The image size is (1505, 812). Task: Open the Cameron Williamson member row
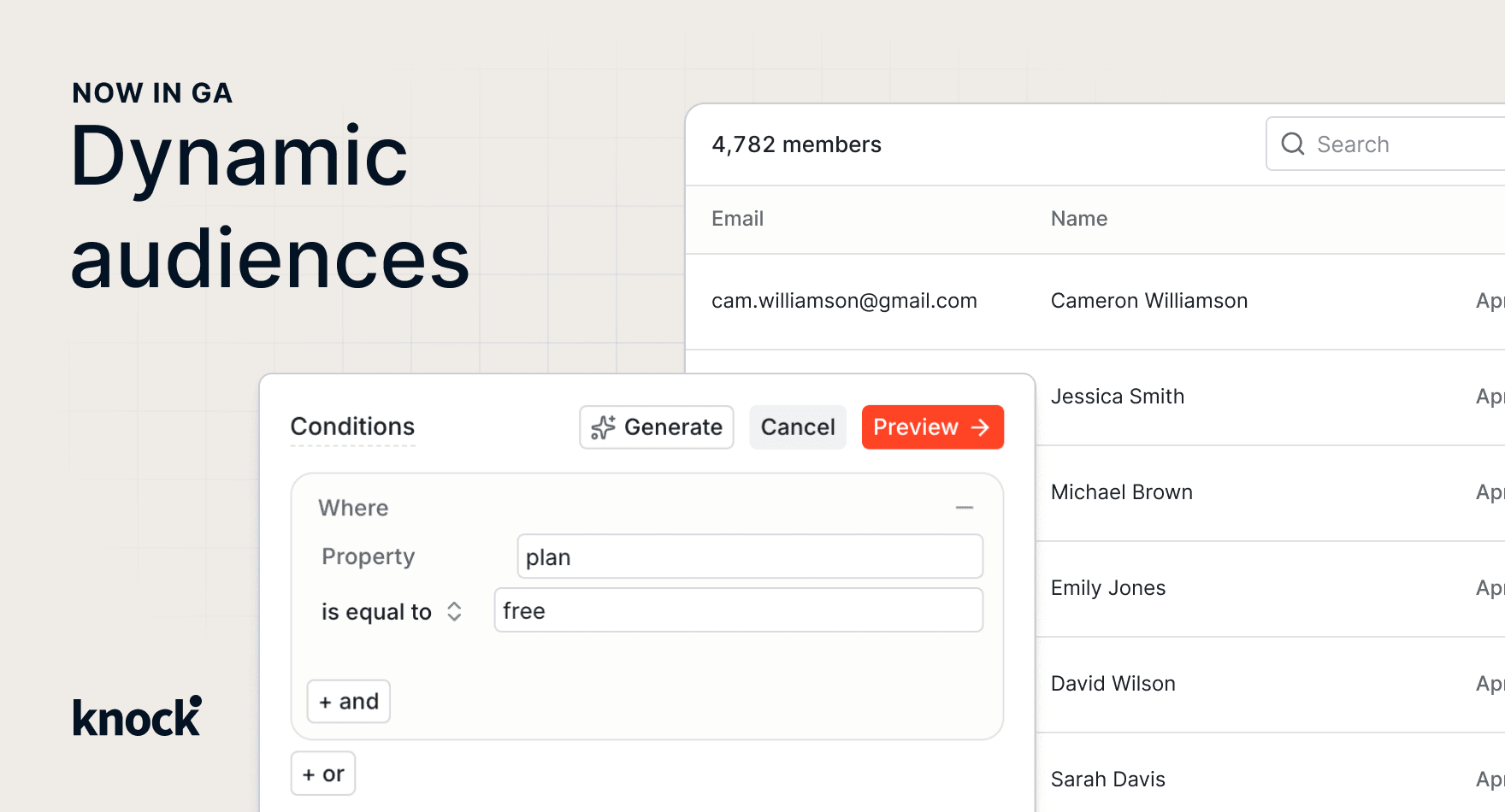pyautogui.click(x=1095, y=302)
